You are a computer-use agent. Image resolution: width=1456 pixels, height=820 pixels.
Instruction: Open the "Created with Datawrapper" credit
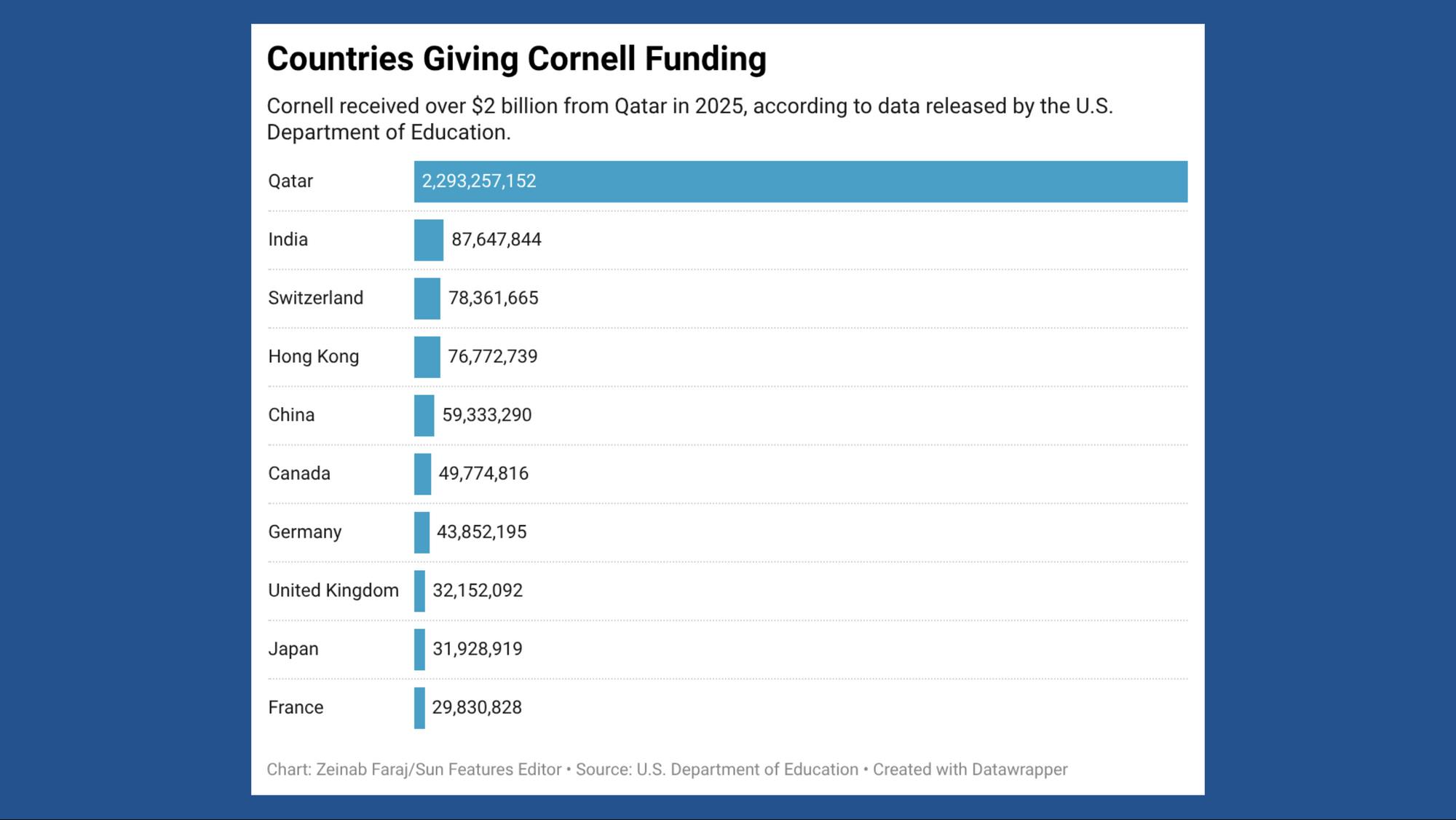[x=970, y=770]
